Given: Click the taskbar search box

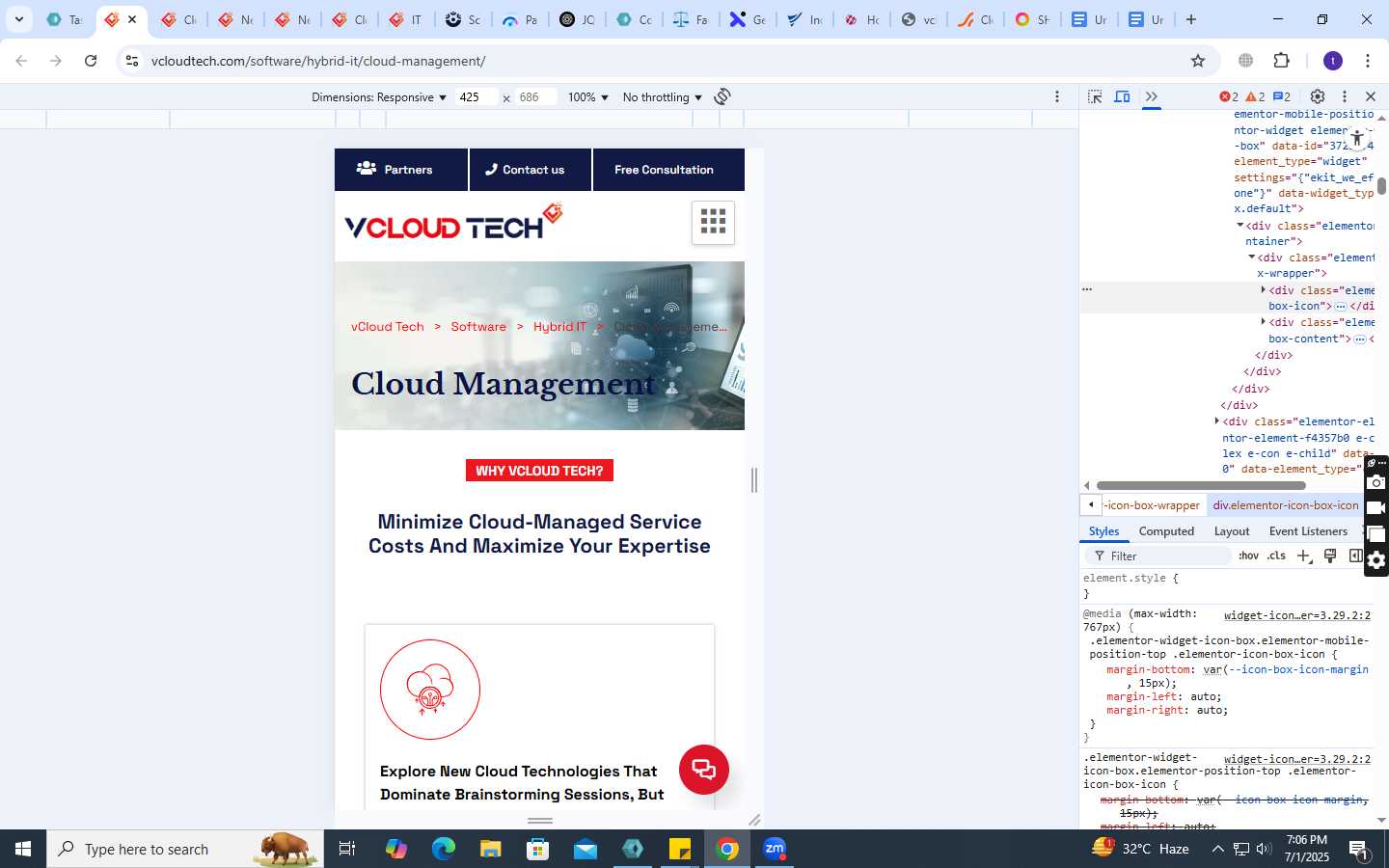Looking at the screenshot, I should [x=185, y=849].
